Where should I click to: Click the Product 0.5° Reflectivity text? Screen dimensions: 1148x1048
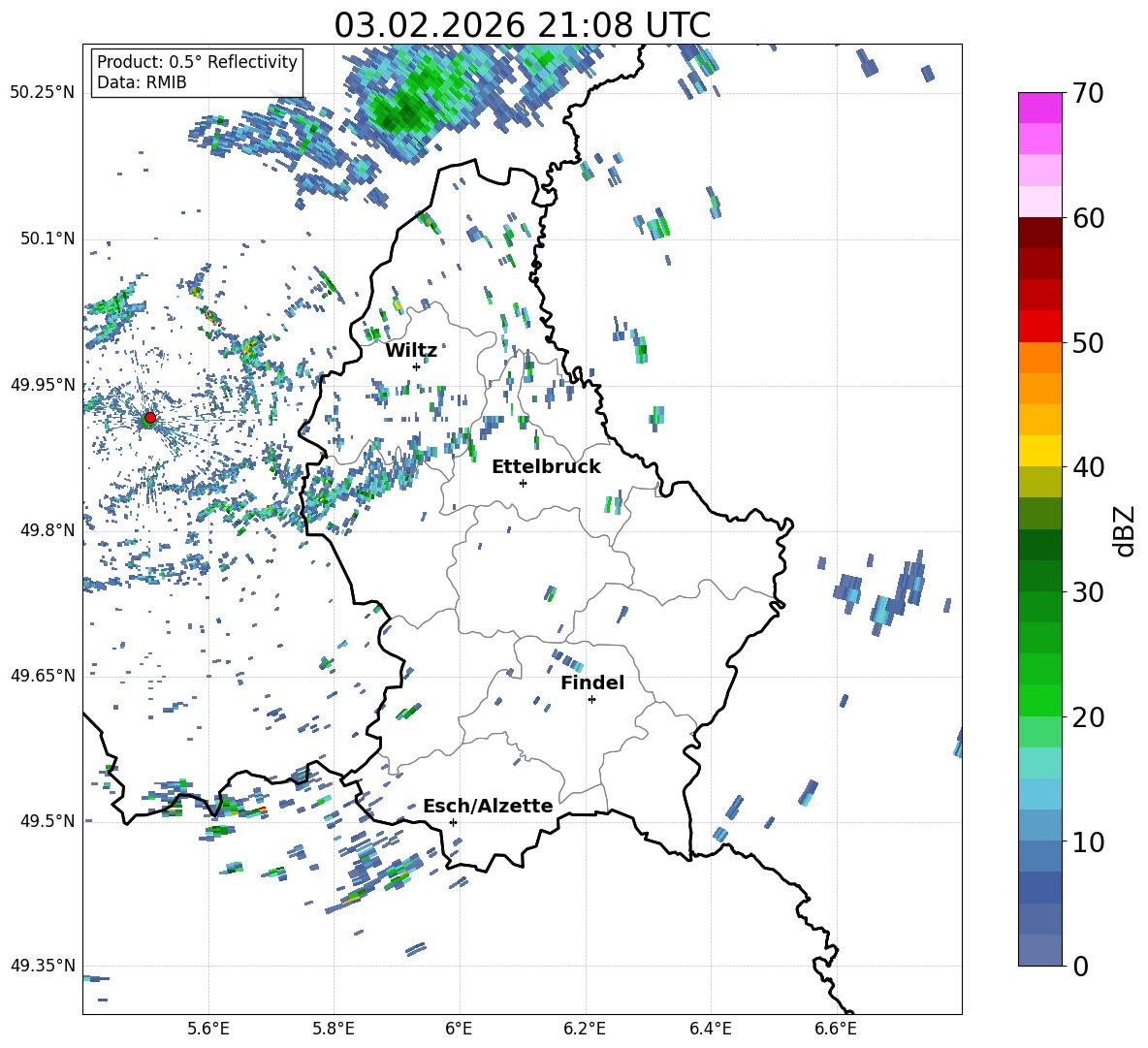197,62
